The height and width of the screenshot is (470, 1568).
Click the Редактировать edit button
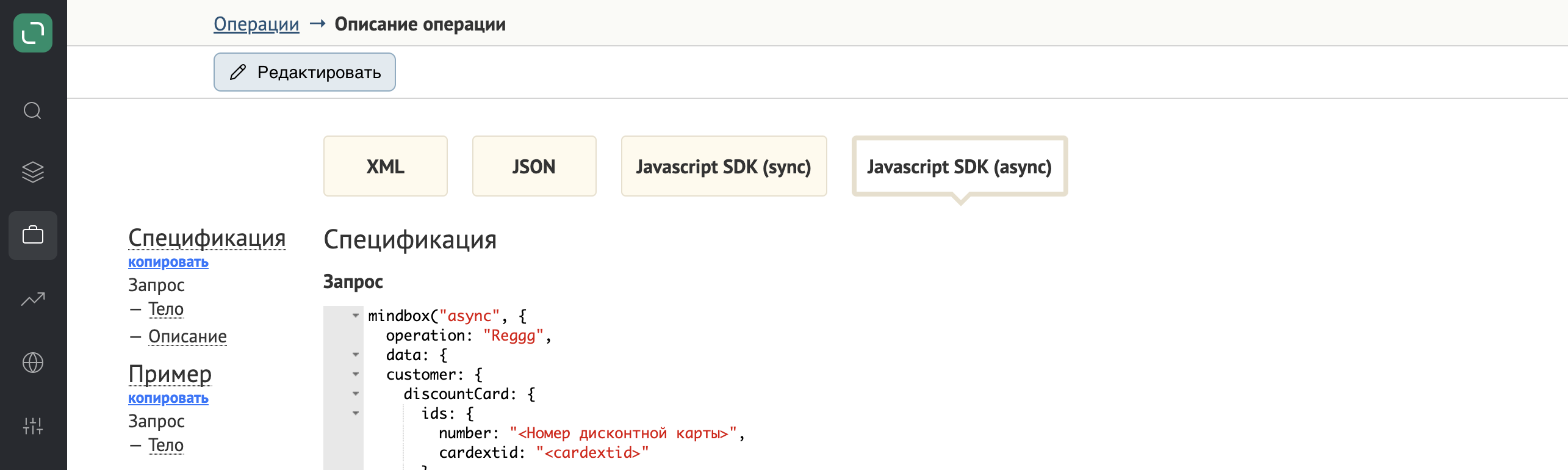pos(304,72)
